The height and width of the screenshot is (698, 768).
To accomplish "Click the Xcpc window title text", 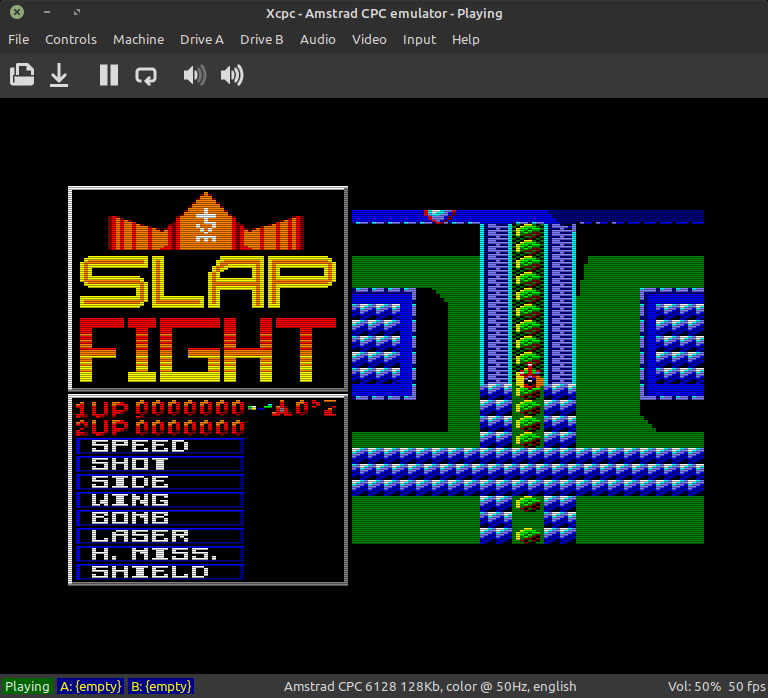I will [384, 13].
